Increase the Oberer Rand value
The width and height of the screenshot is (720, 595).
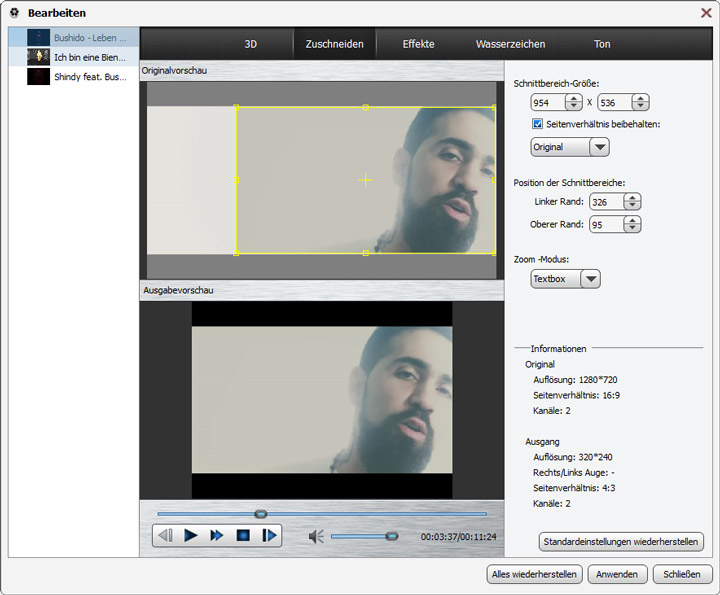(x=632, y=220)
